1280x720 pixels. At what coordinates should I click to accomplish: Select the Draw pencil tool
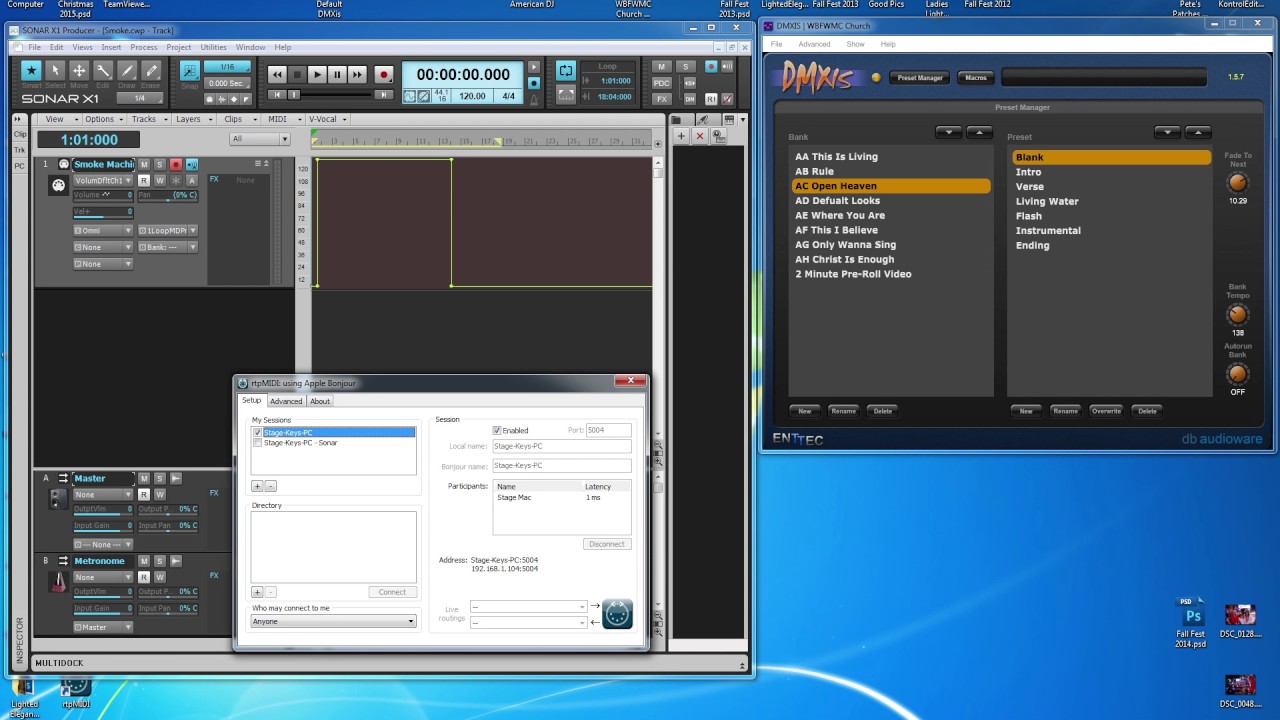click(x=127, y=70)
